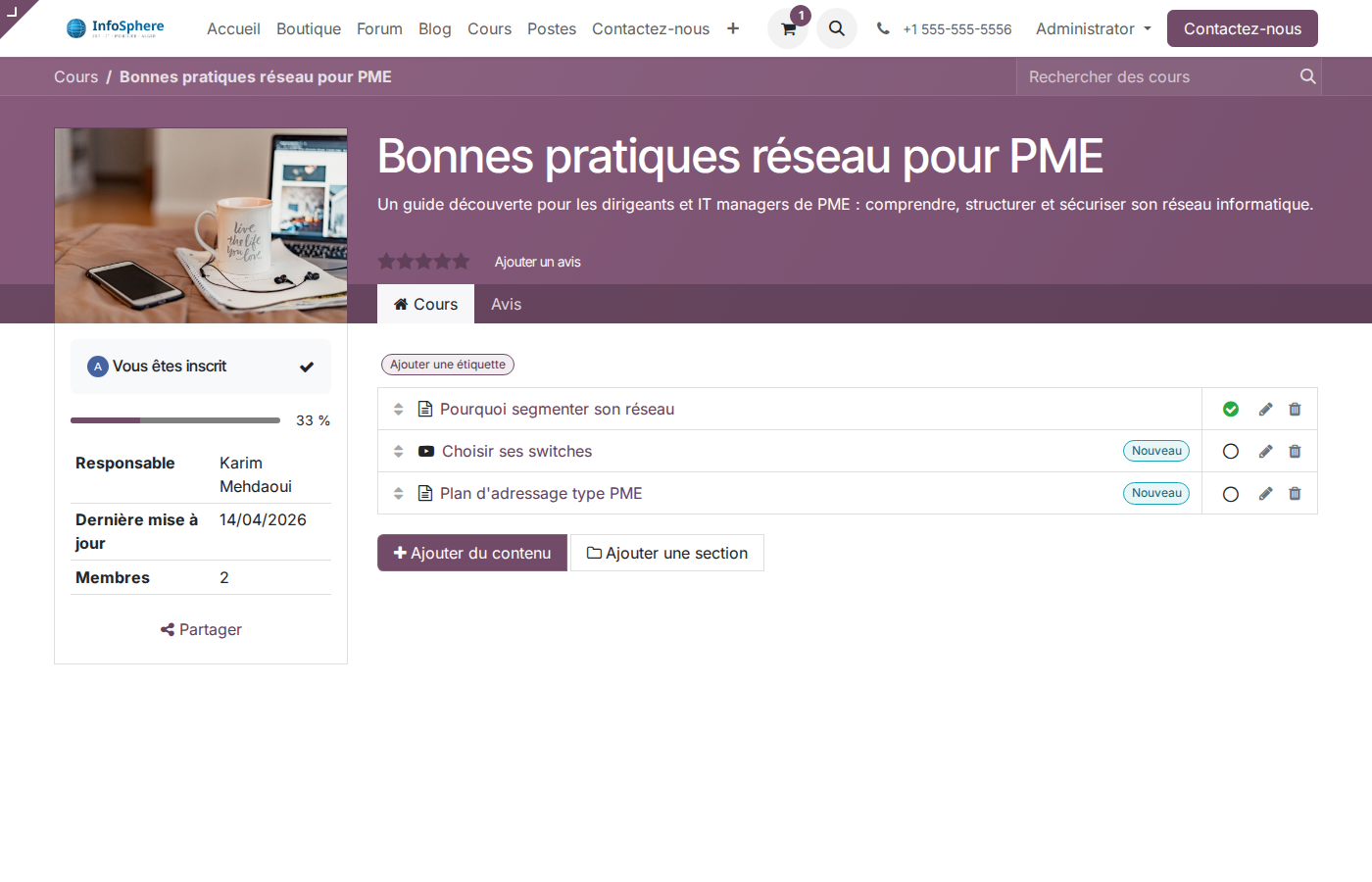Click the "Ajouter du contenu" button

(471, 553)
